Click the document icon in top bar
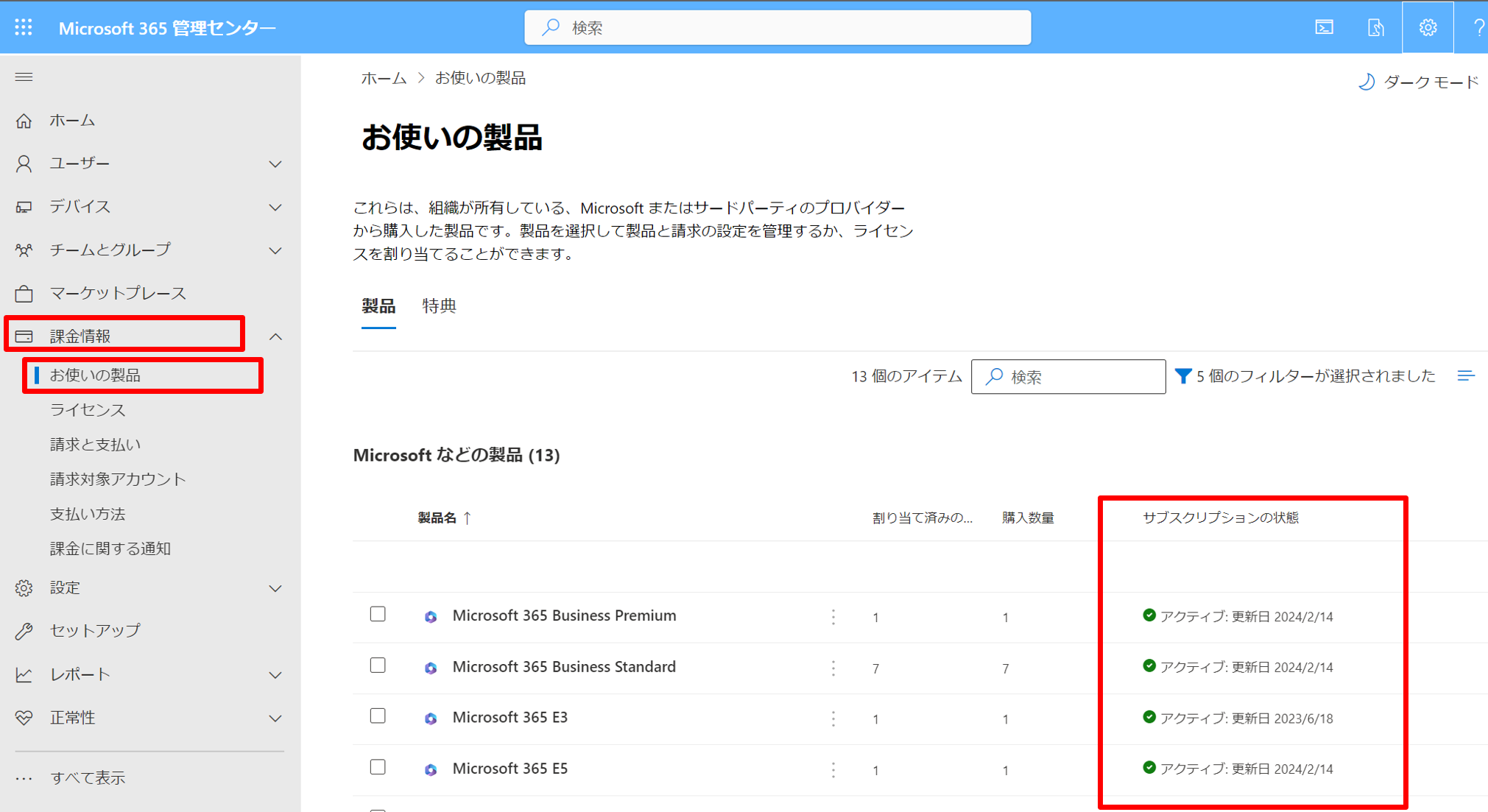1488x812 pixels. click(1375, 27)
